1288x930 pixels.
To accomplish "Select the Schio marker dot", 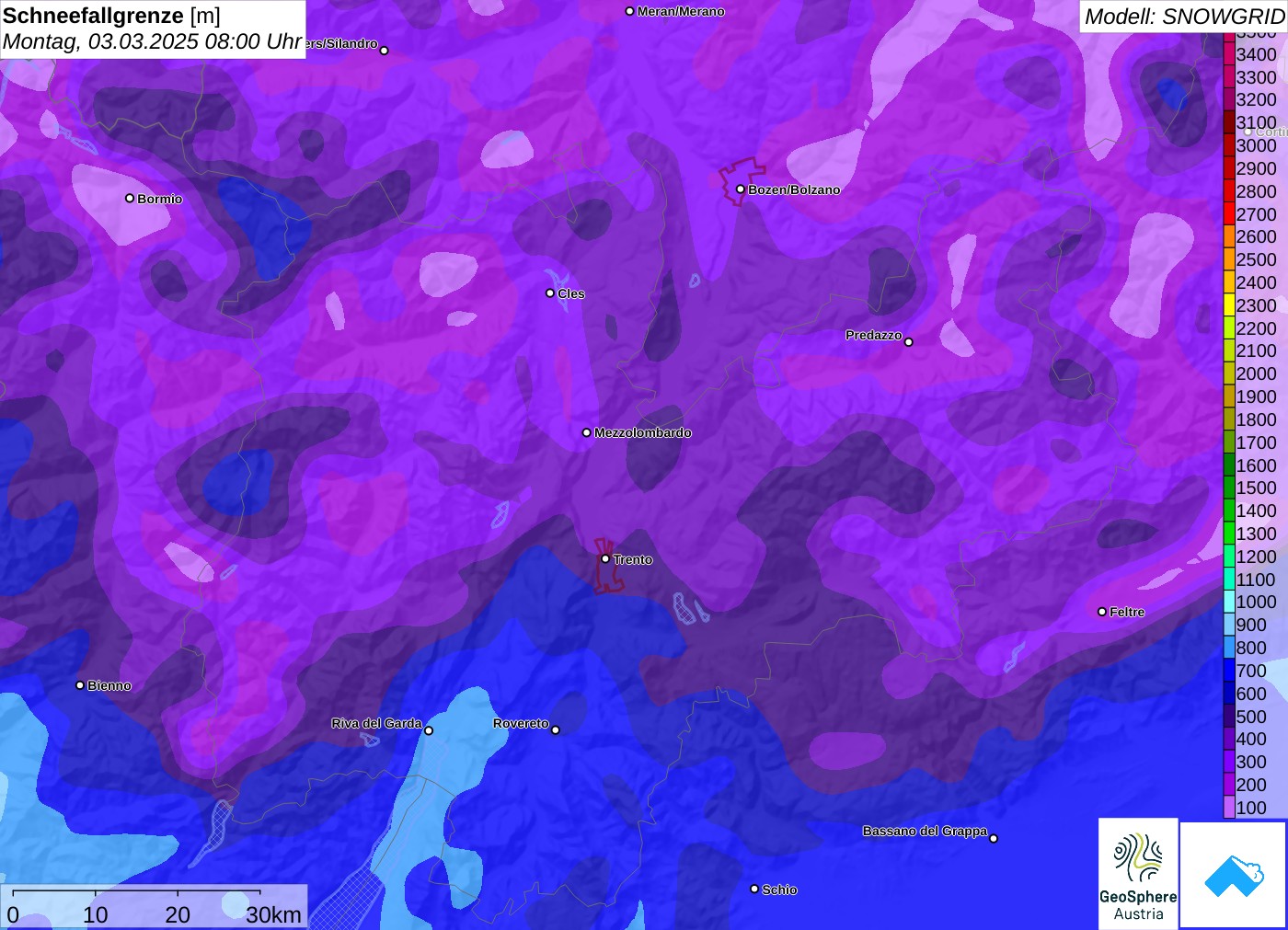I will [754, 889].
